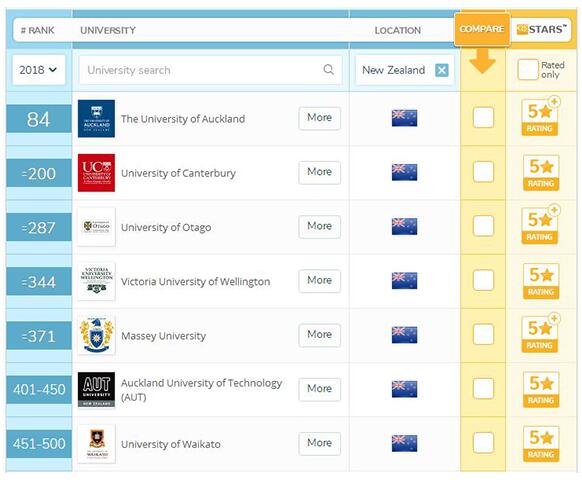Click the rank =371 cell

(x=39, y=336)
